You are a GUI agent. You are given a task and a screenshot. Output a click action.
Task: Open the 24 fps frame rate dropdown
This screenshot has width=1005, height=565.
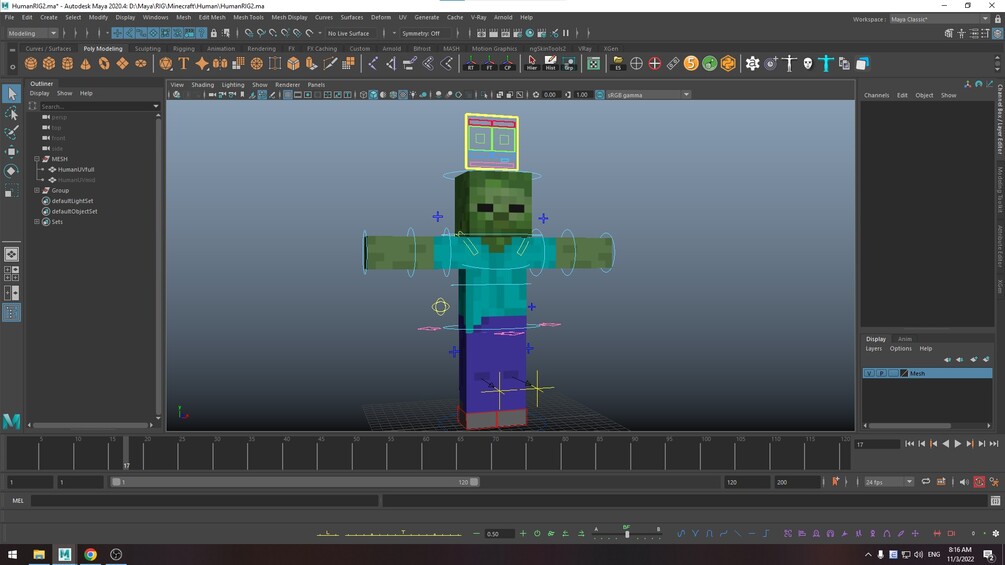click(x=888, y=482)
